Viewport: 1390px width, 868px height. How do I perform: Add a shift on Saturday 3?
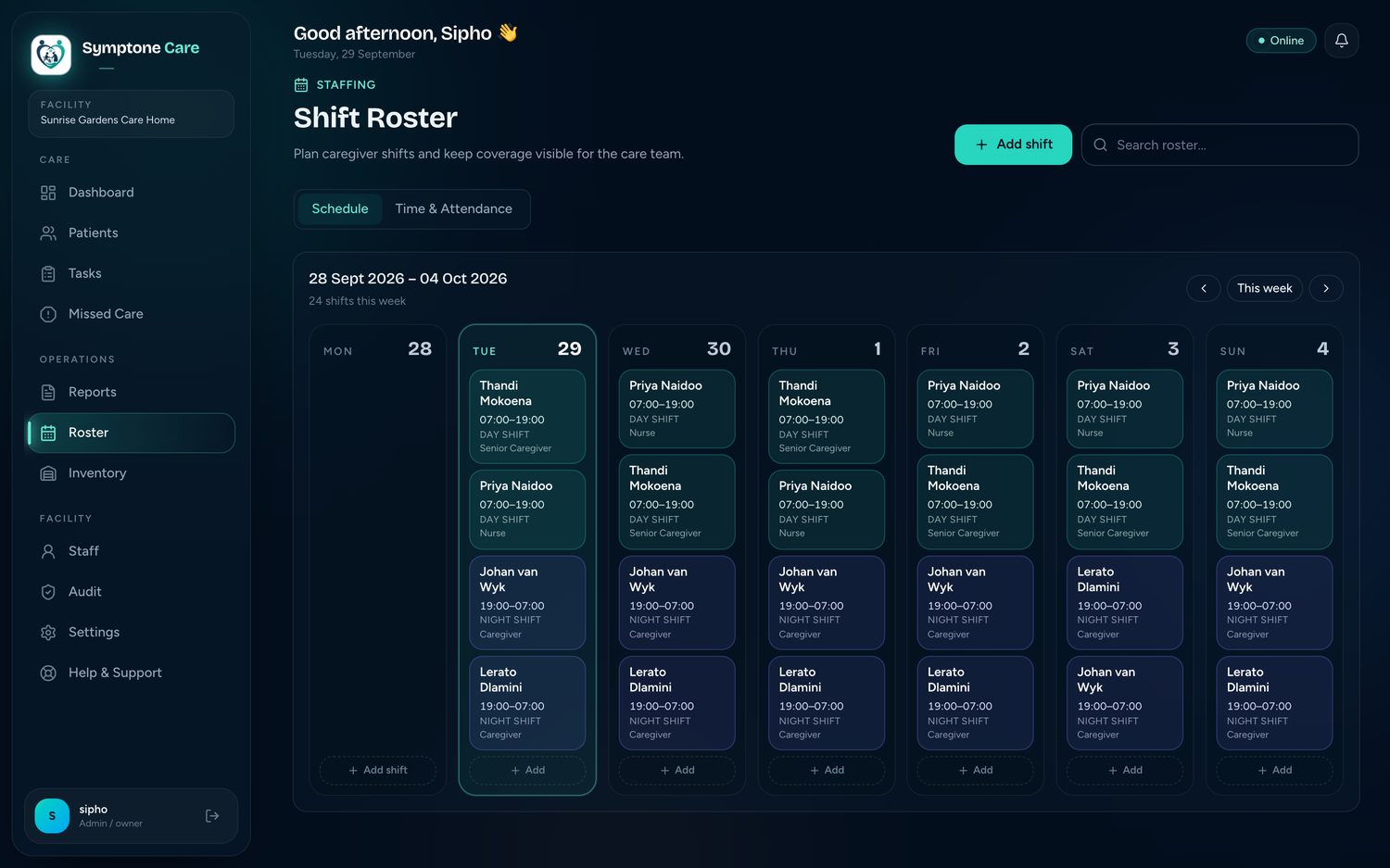(x=1125, y=771)
